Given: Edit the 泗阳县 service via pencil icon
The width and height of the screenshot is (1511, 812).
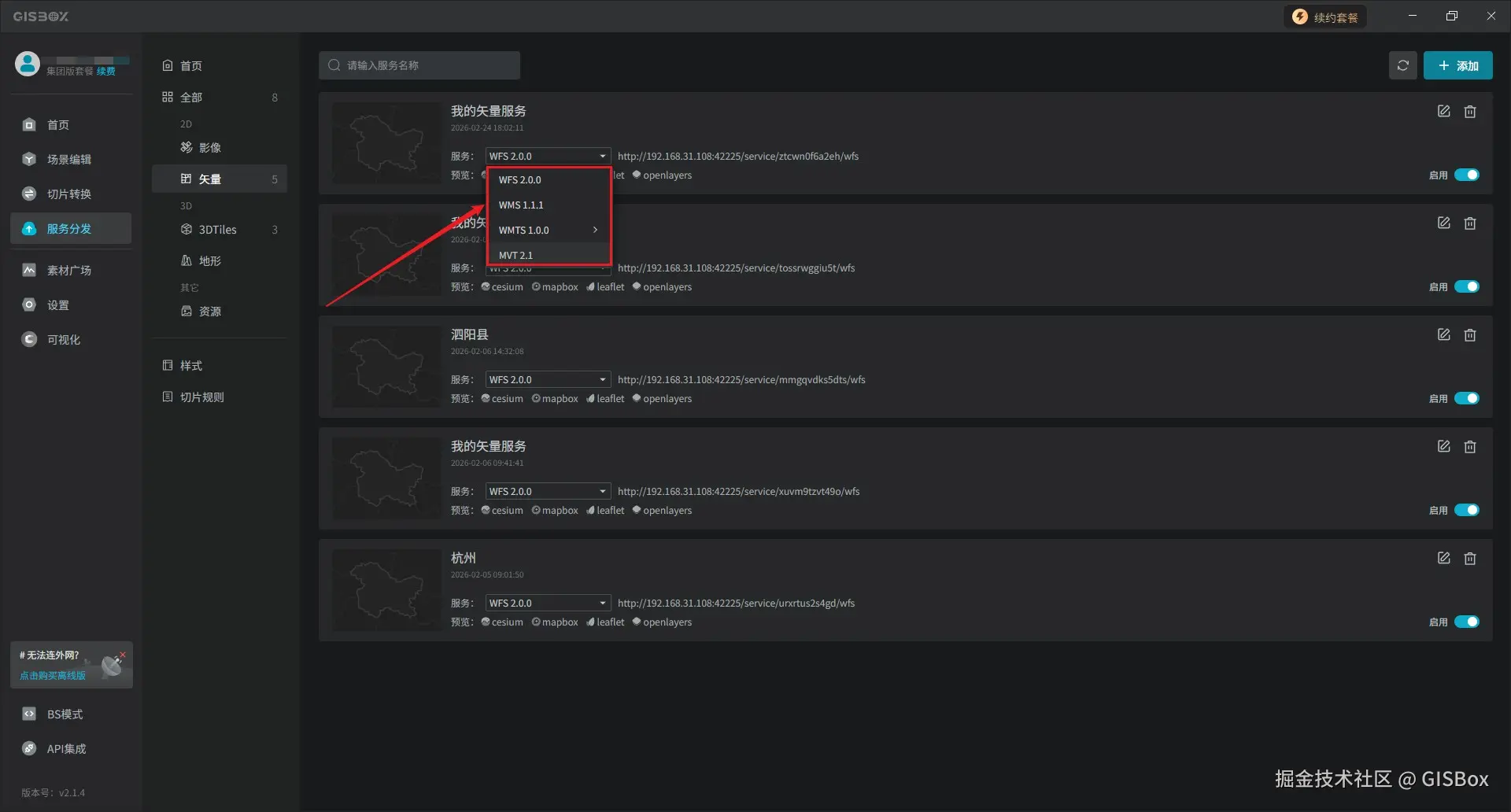Looking at the screenshot, I should (x=1443, y=334).
